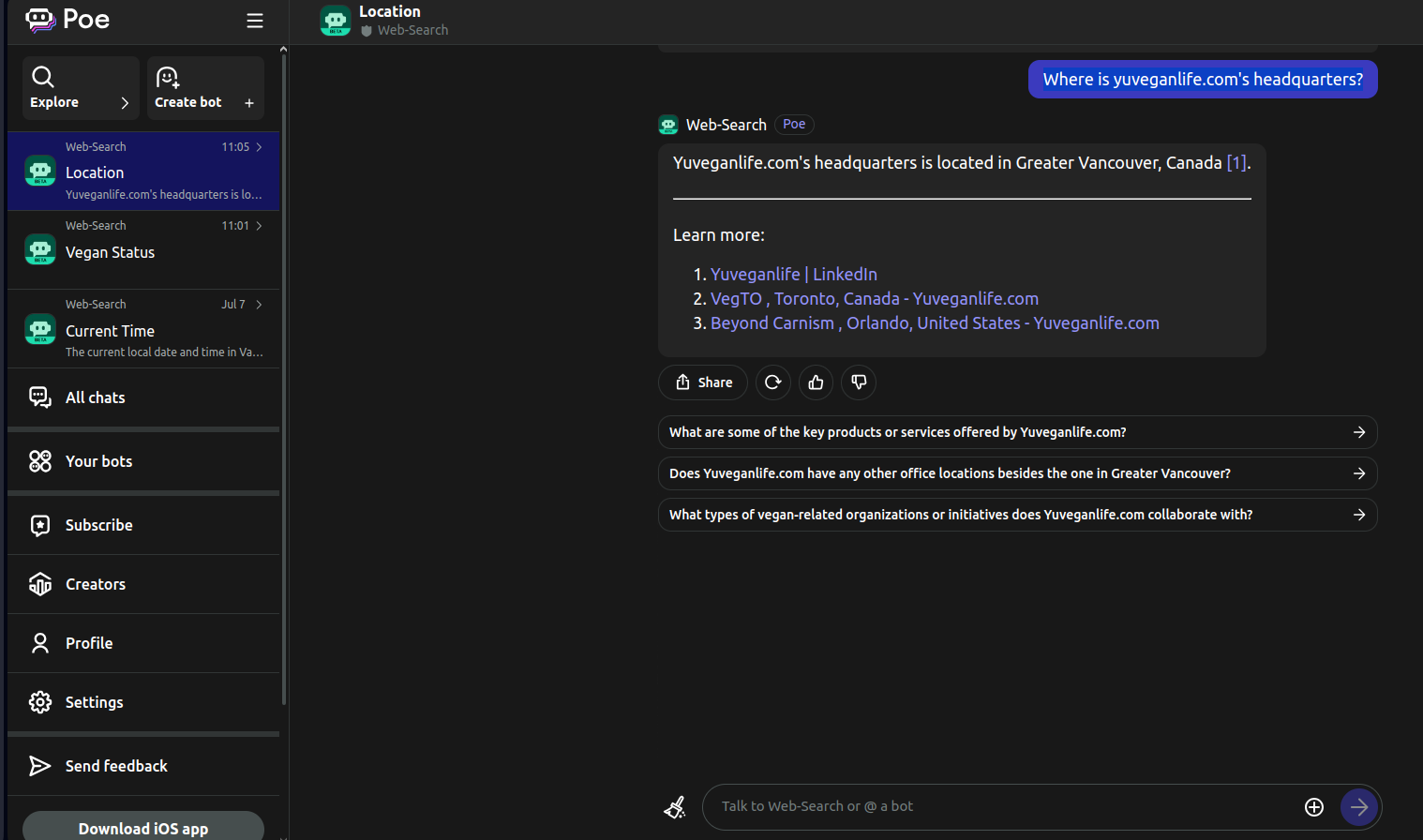Follow arrow for key products question
The image size is (1423, 840).
[1359, 432]
